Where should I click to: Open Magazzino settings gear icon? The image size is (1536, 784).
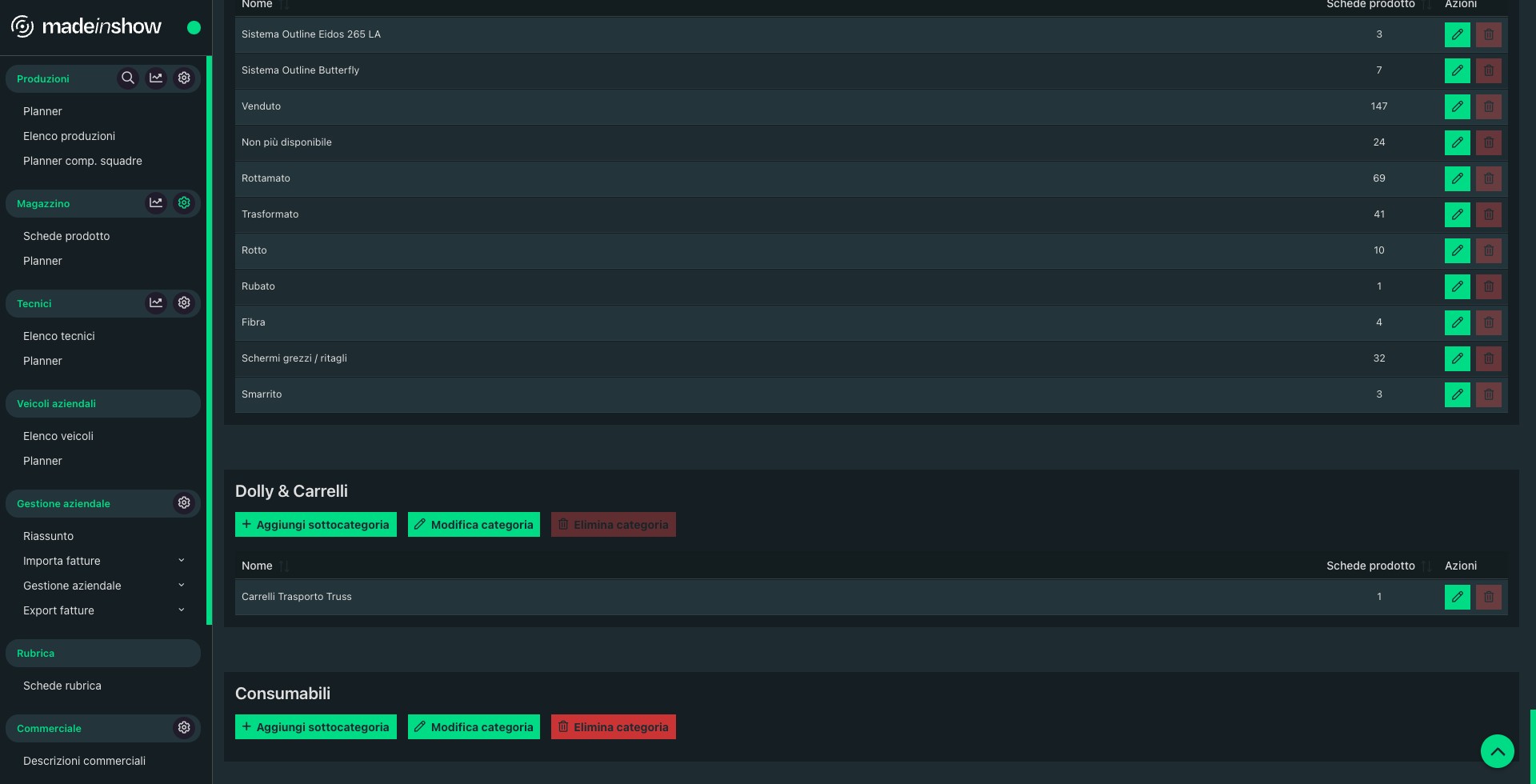point(184,203)
